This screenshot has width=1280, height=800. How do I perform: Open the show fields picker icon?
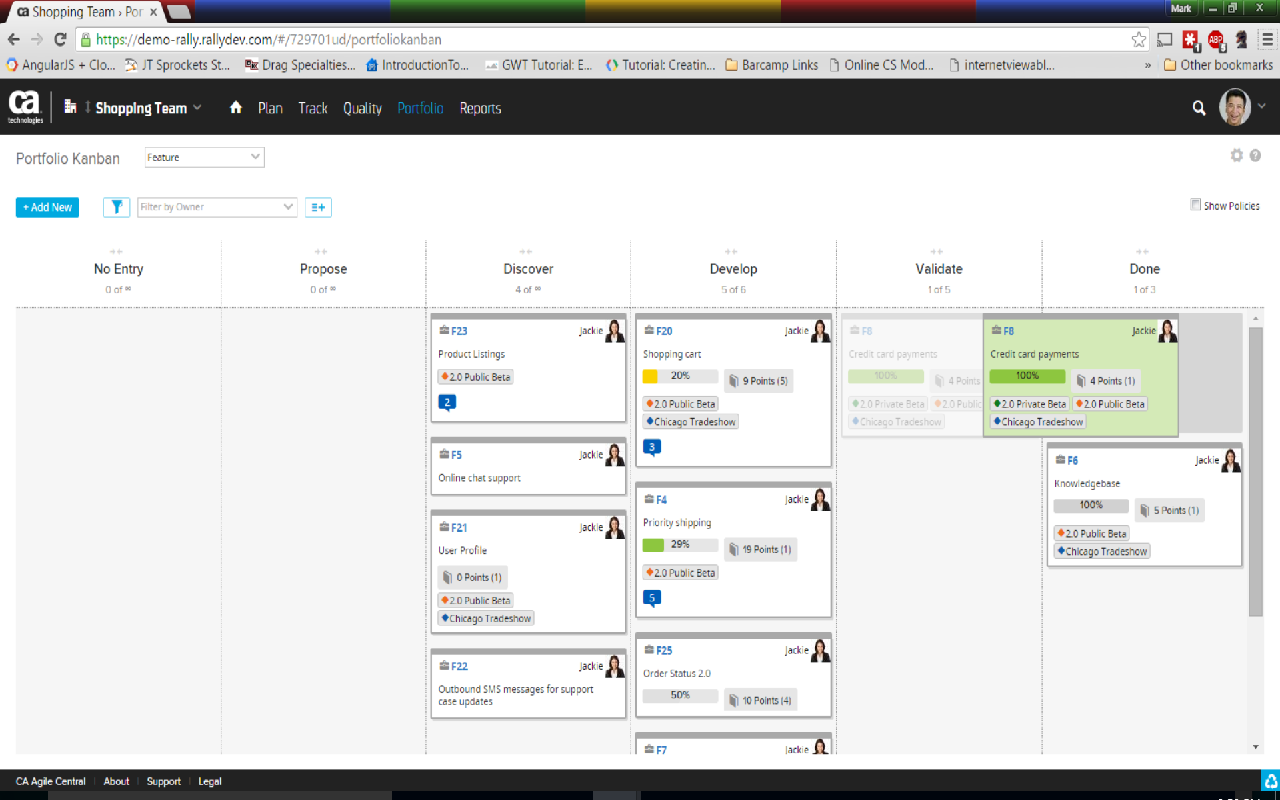pos(318,207)
